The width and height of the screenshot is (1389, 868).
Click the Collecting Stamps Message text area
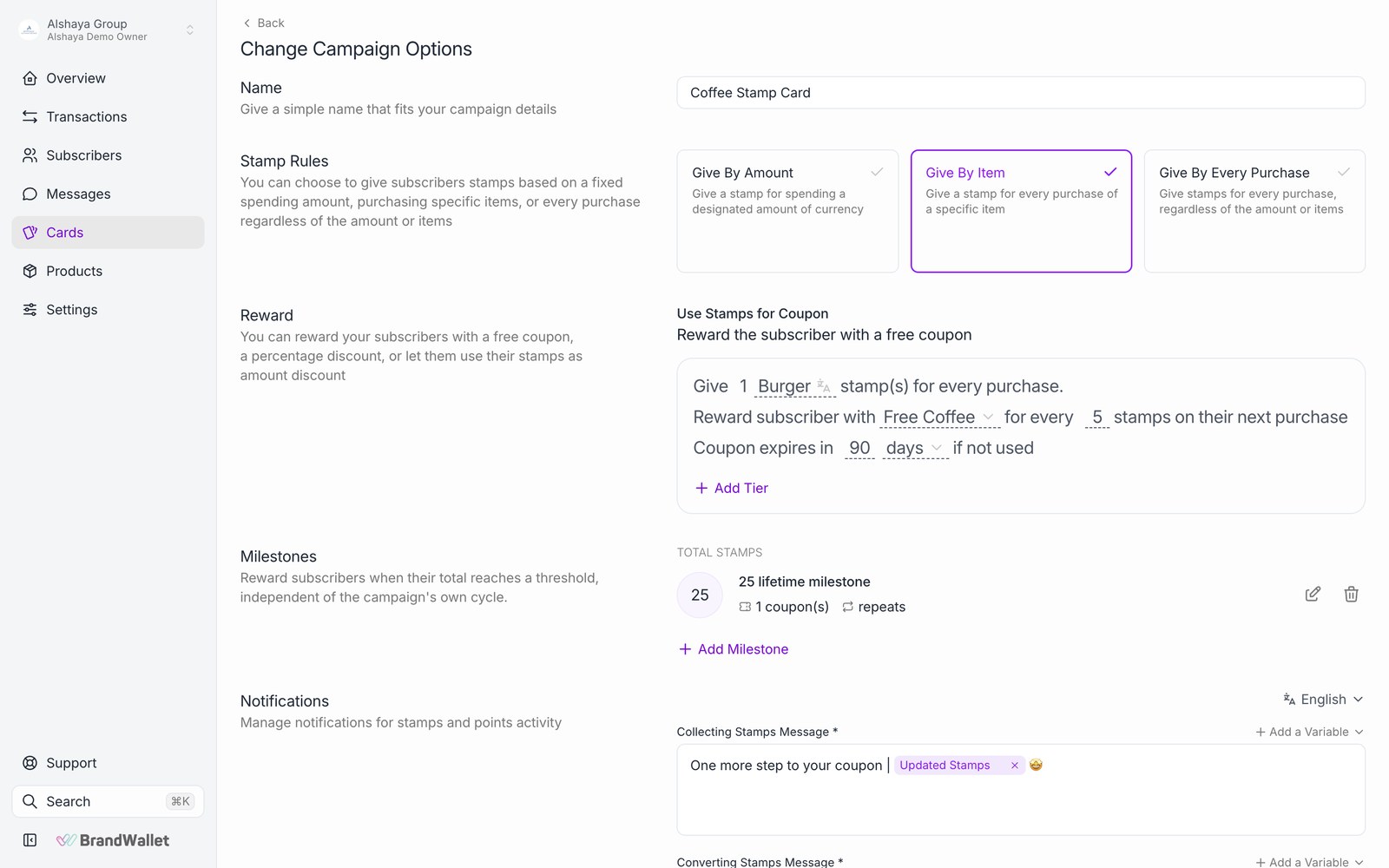(1021, 790)
